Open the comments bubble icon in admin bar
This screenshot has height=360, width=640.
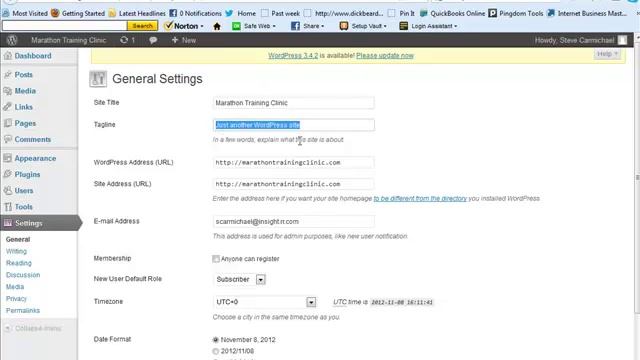coord(153,40)
